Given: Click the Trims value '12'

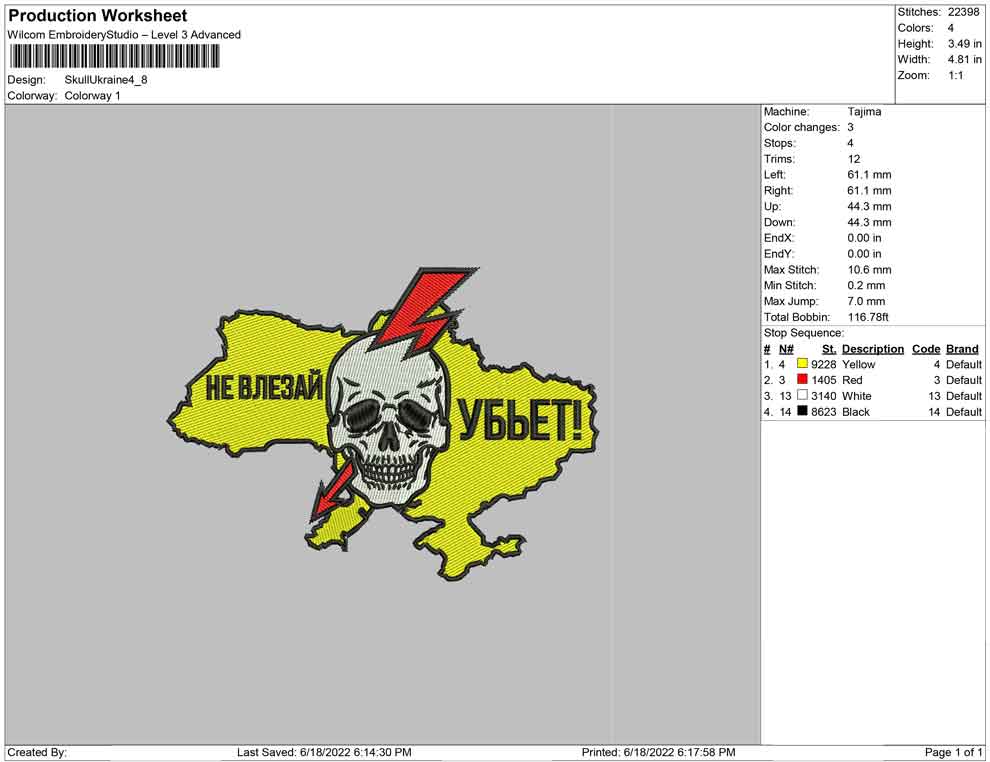Looking at the screenshot, I should [854, 159].
